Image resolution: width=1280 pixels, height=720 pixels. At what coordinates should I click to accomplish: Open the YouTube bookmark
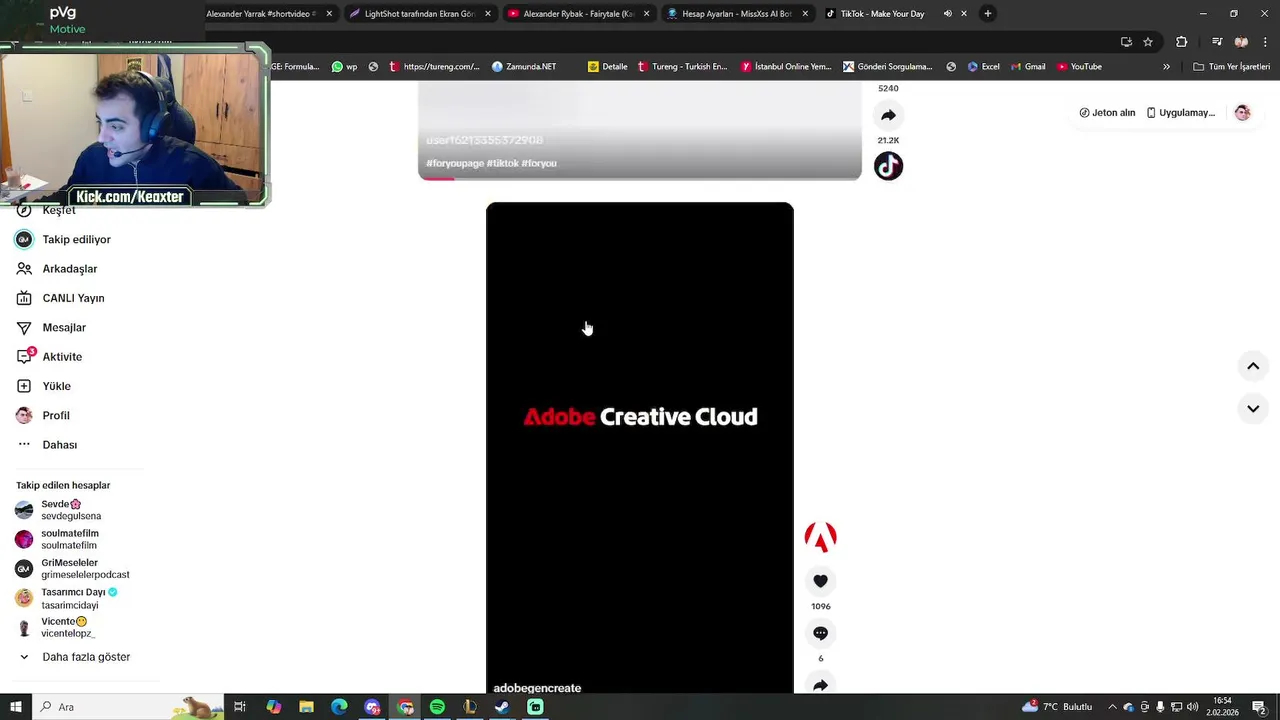tap(1080, 67)
